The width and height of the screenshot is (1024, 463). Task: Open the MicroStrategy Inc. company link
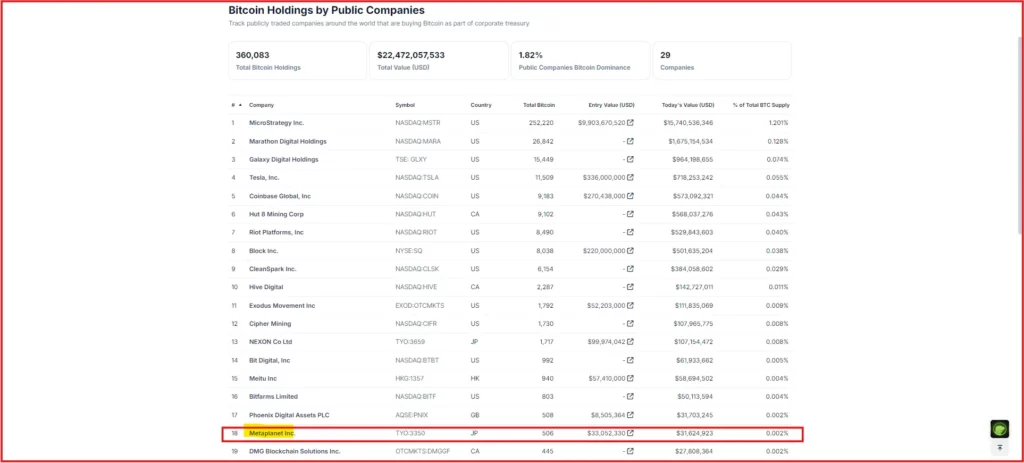276,123
